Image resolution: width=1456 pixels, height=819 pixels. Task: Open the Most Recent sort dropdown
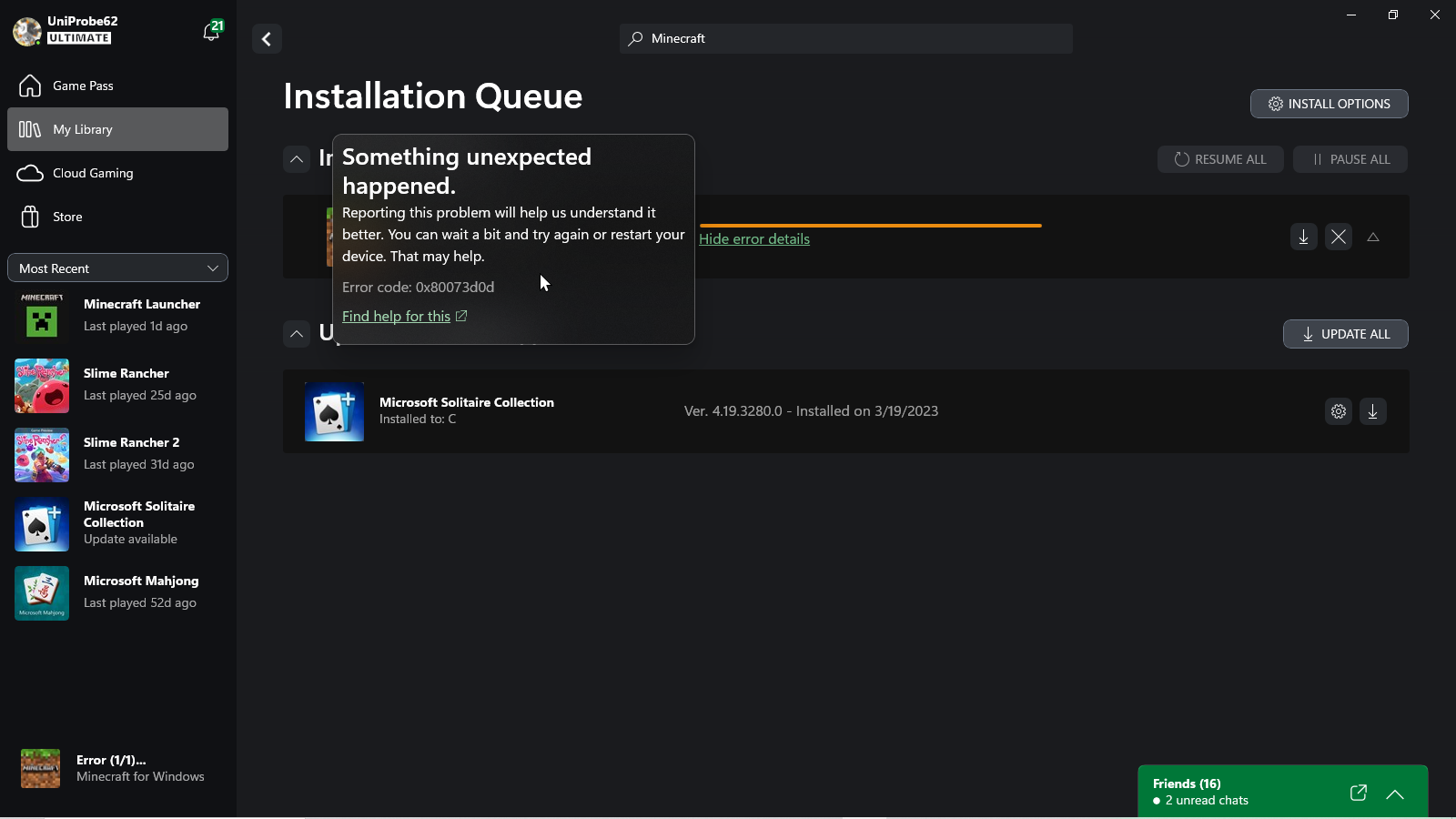(117, 268)
